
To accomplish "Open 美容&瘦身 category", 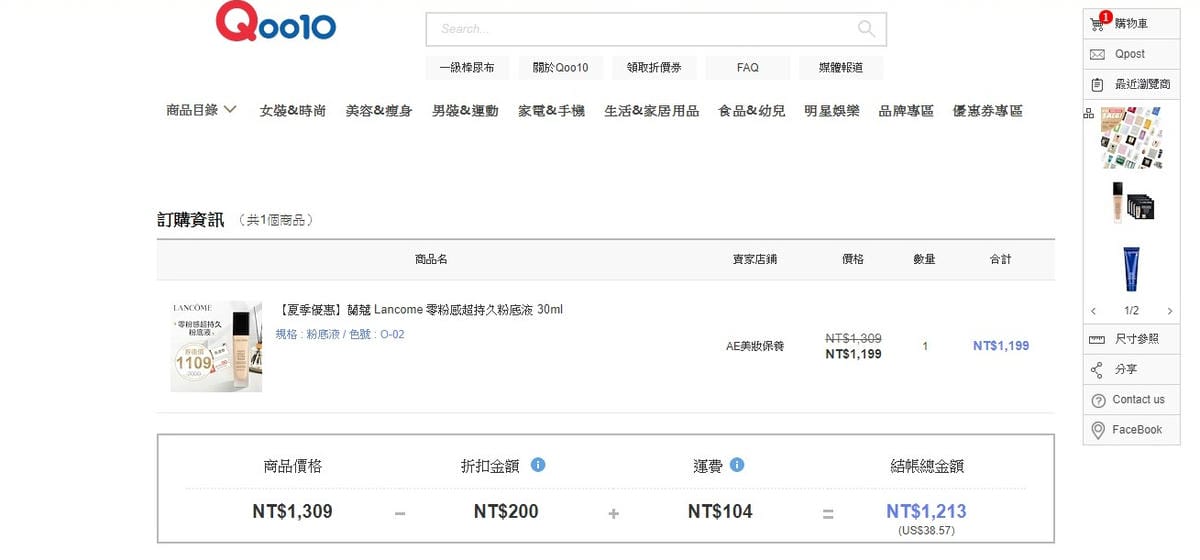I will 379,111.
